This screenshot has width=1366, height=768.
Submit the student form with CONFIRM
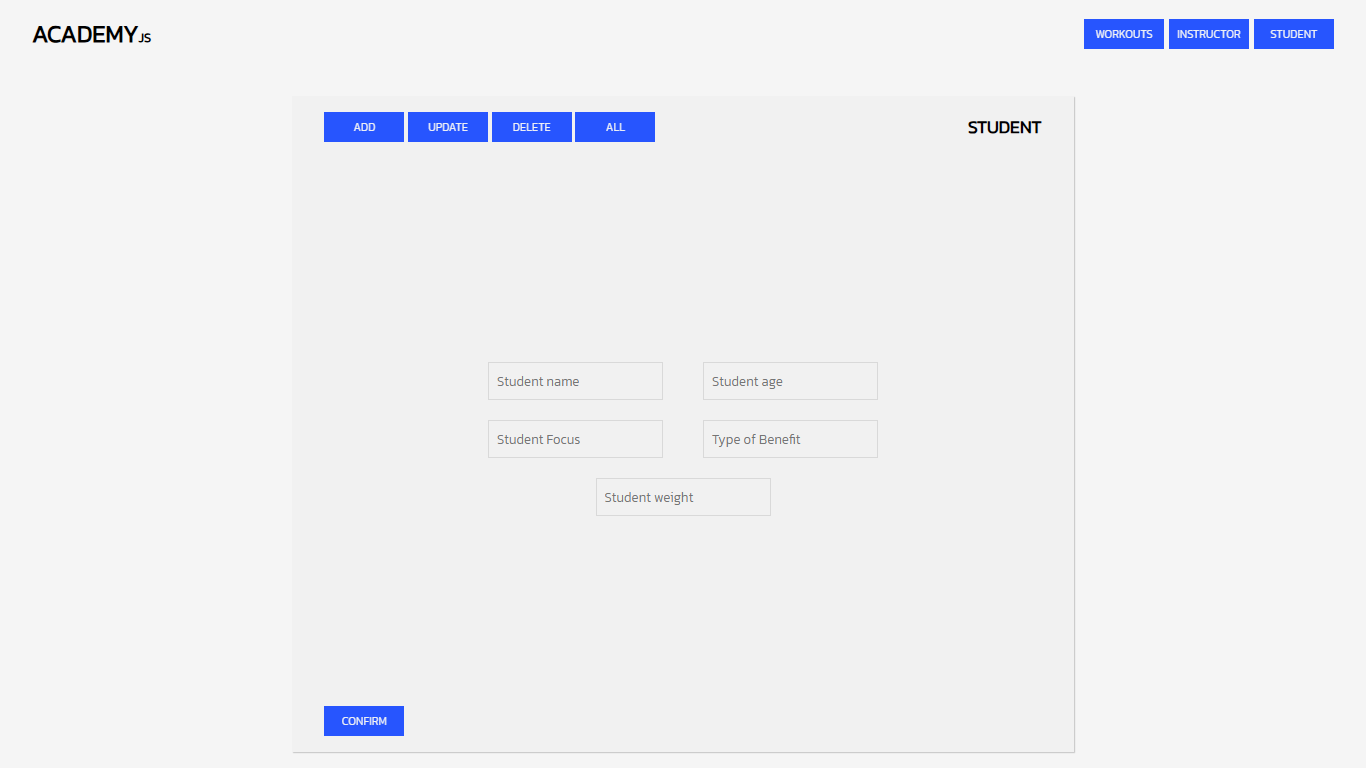[364, 721]
